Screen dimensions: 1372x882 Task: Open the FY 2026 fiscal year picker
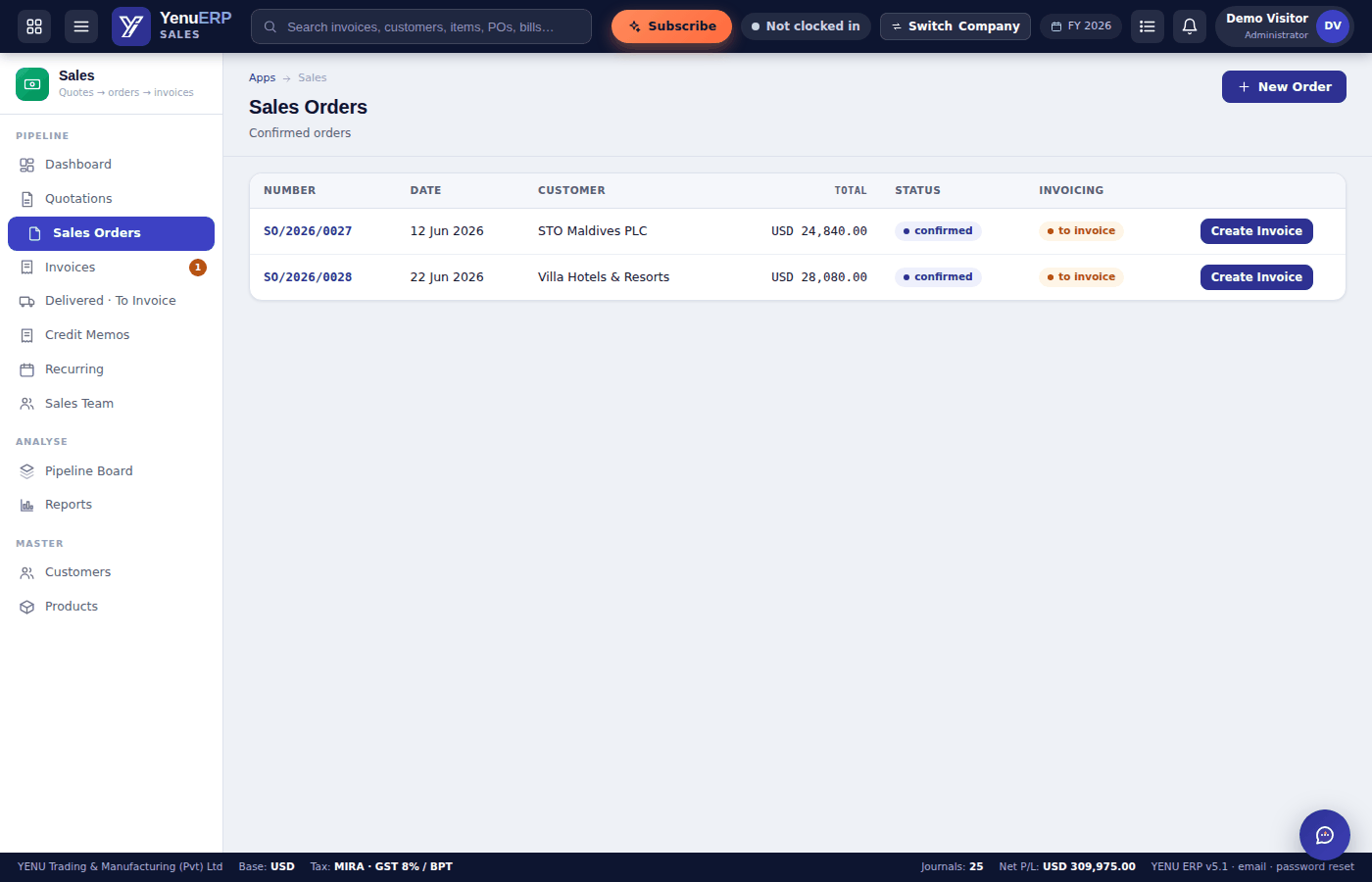tap(1081, 26)
